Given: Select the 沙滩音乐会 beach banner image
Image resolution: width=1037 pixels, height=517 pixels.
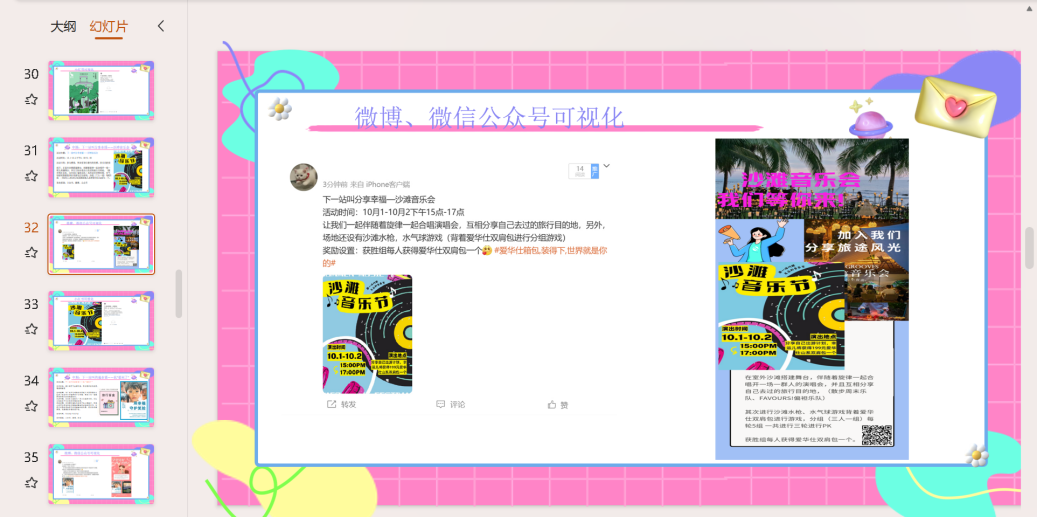Looking at the screenshot, I should click(812, 179).
